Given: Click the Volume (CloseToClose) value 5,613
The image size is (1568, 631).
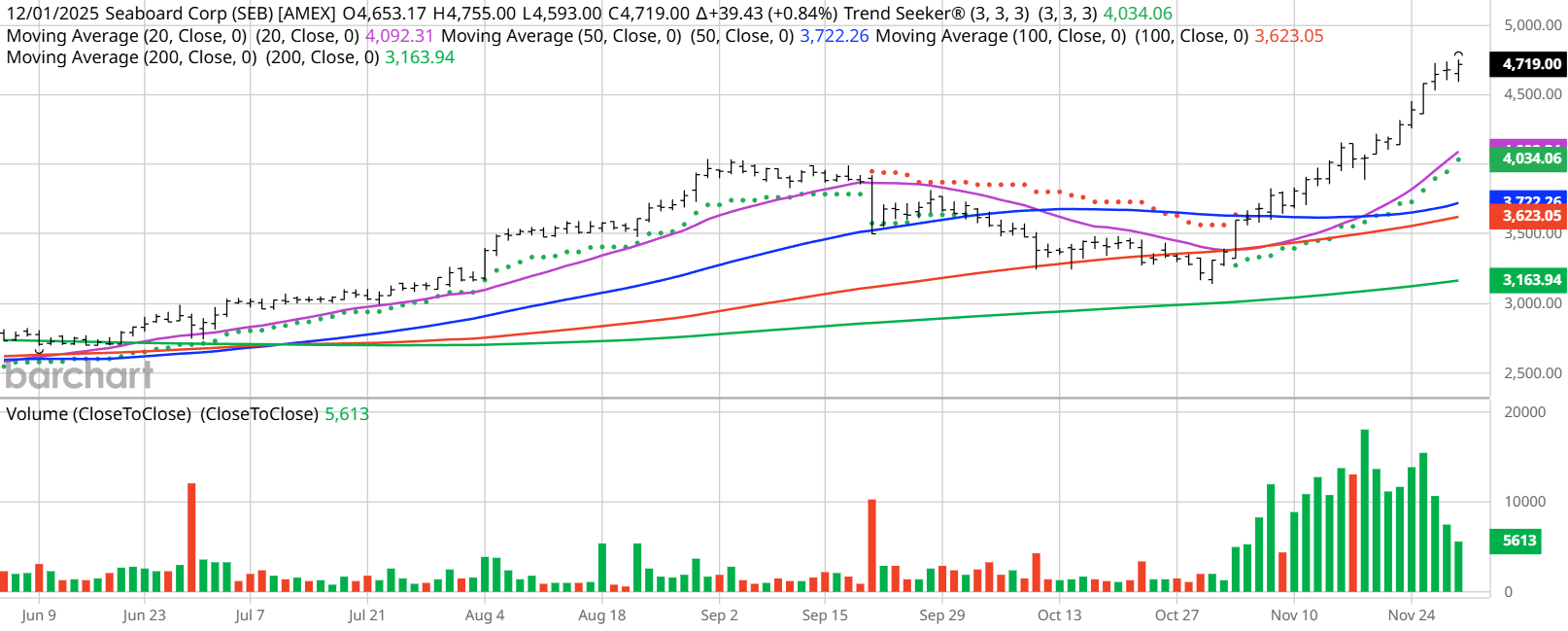Looking at the screenshot, I should click(347, 414).
